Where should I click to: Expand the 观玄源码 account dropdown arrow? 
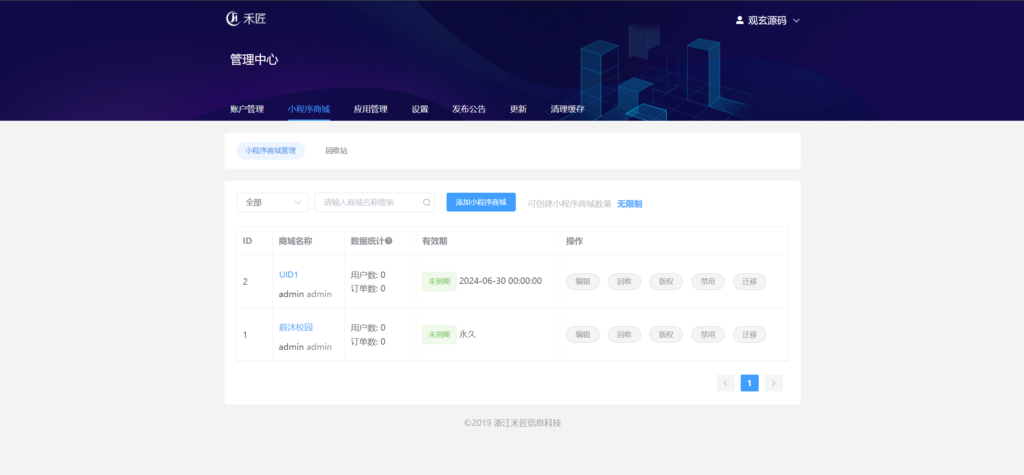(796, 20)
